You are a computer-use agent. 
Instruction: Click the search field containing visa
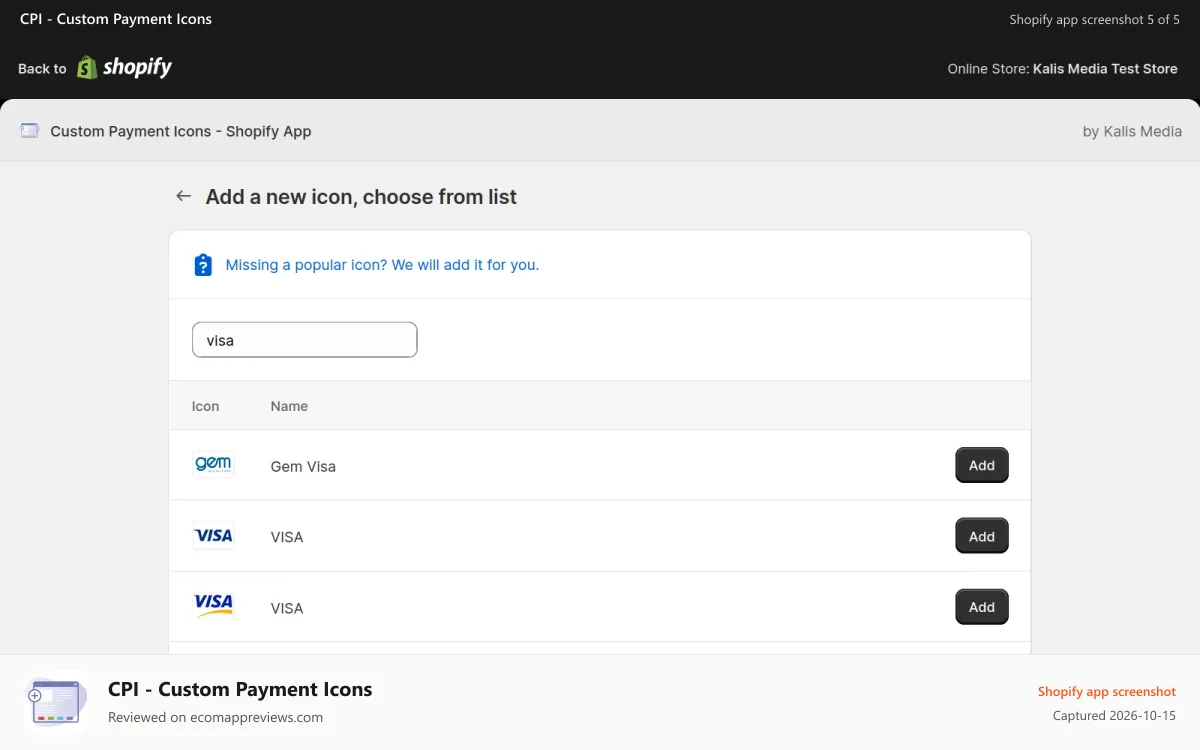(x=304, y=340)
